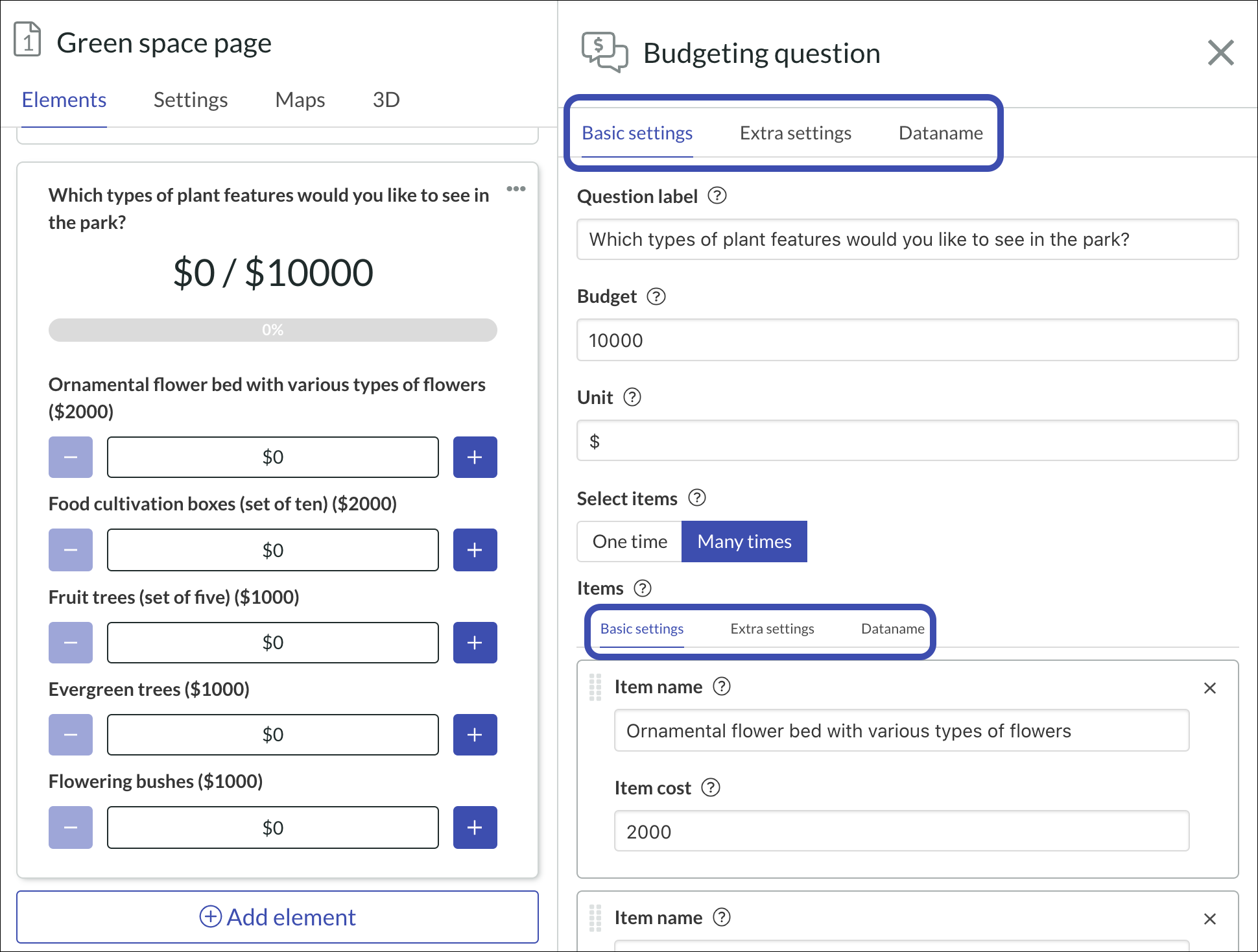Grab the drag handle of the second item card

(595, 918)
